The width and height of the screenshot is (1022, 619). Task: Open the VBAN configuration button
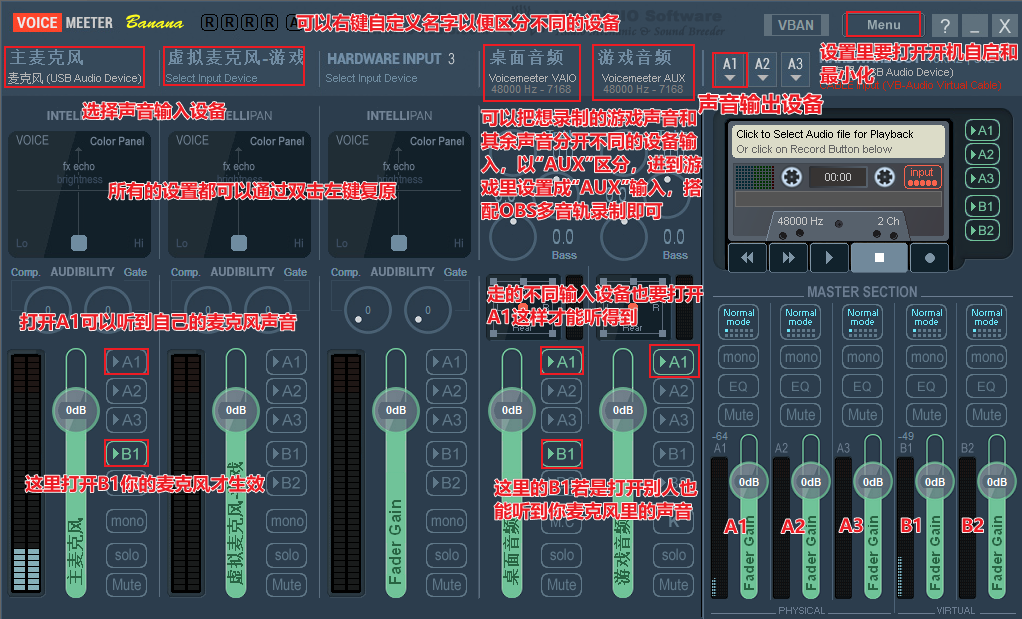pyautogui.click(x=795, y=26)
